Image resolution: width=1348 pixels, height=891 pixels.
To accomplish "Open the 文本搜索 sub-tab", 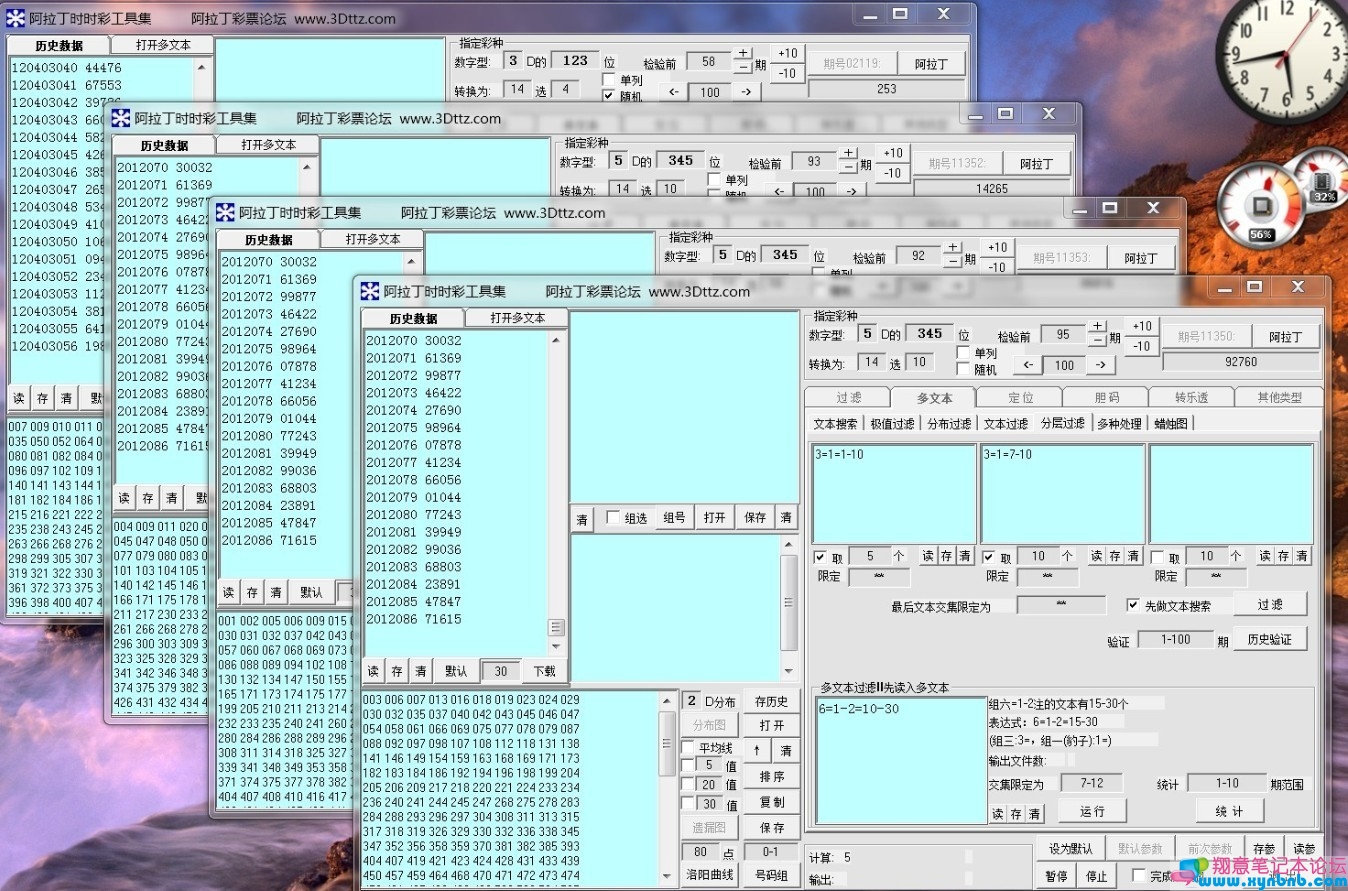I will click(x=836, y=424).
